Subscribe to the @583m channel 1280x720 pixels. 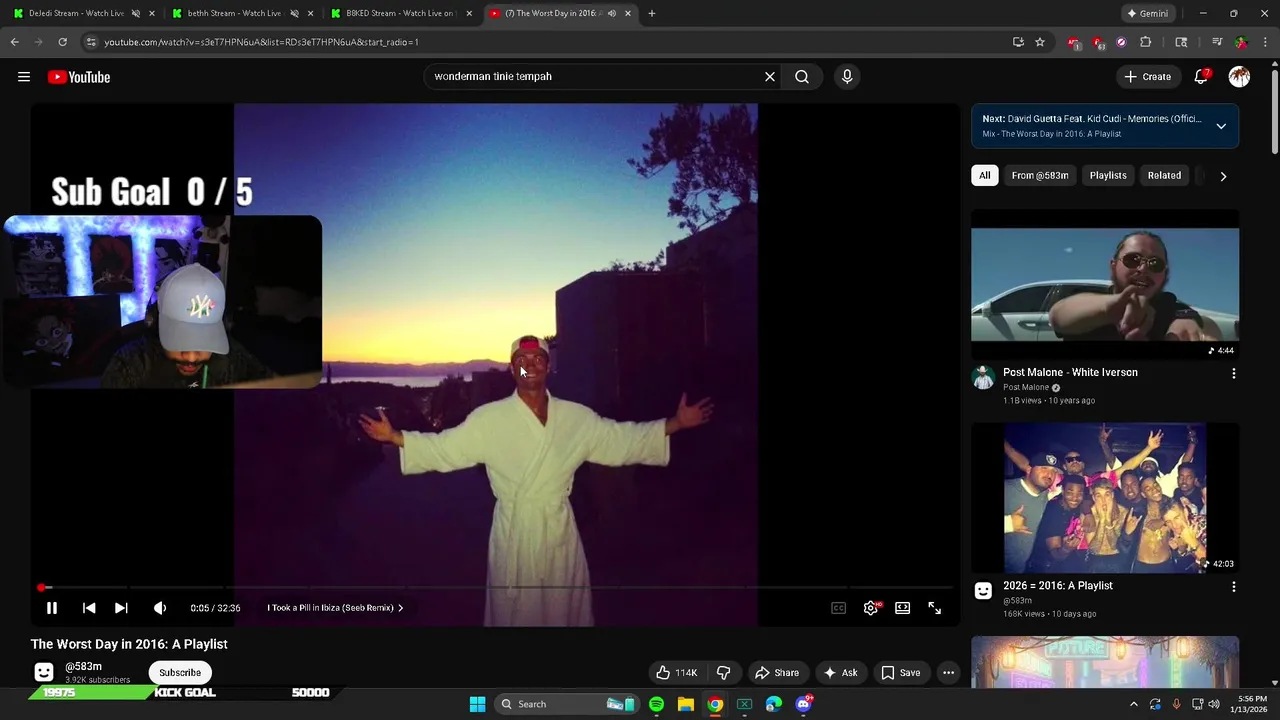point(180,673)
